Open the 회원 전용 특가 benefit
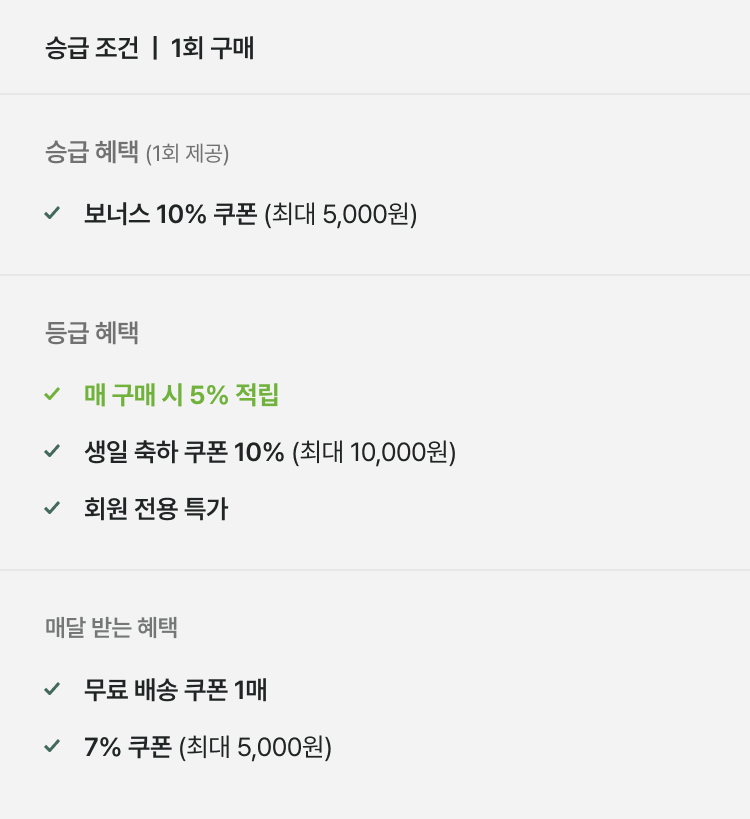The height and width of the screenshot is (819, 750). pos(156,509)
